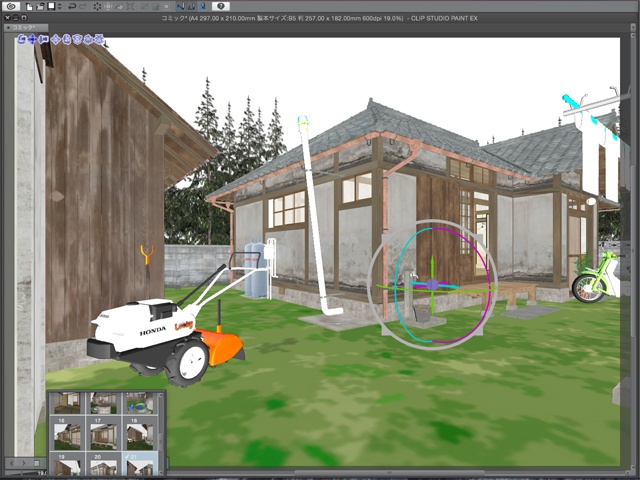Viewport: 640px width, 480px height.
Task: Select the gas cylinders by the house
Action: [x=255, y=269]
